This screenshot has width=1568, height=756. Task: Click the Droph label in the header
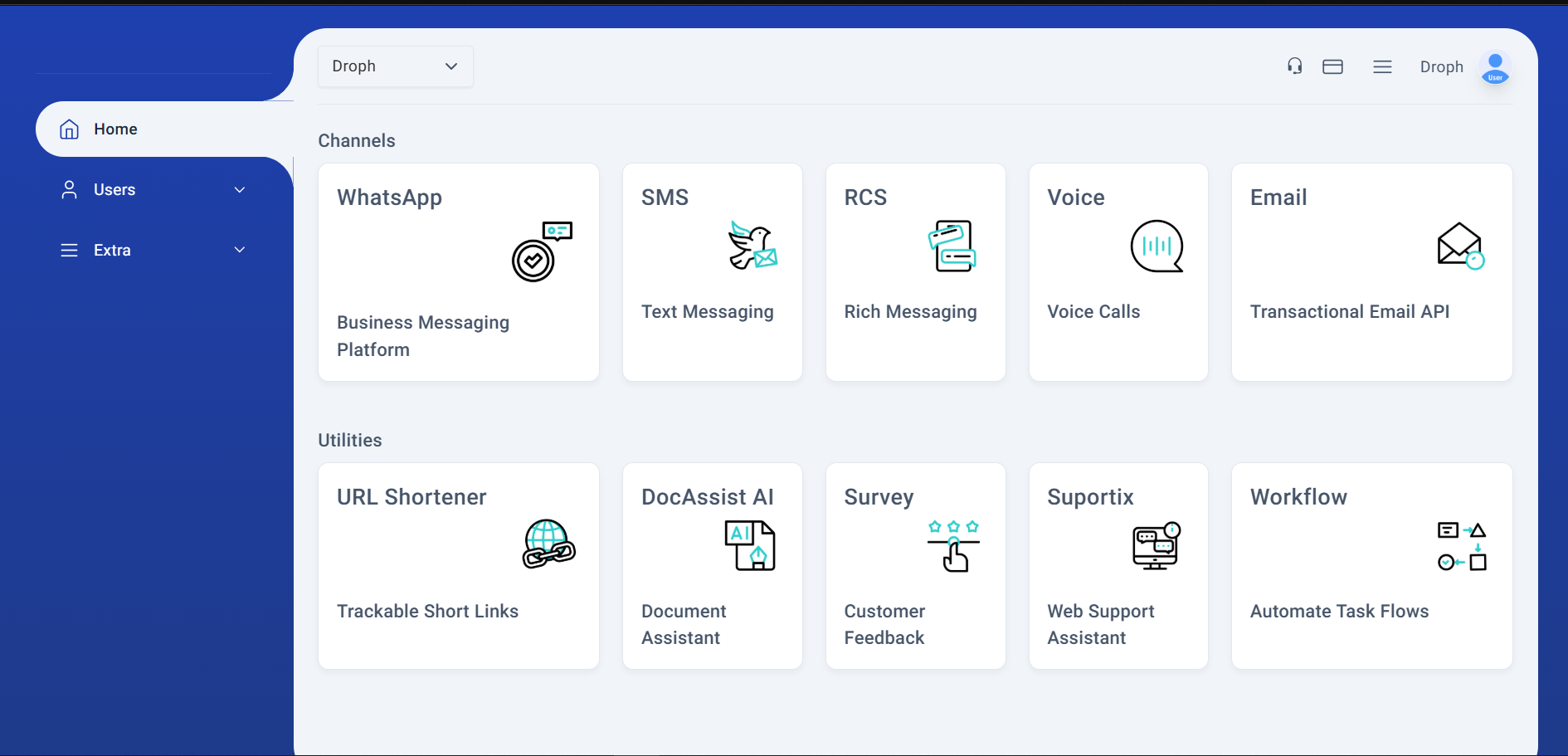pyautogui.click(x=1442, y=66)
